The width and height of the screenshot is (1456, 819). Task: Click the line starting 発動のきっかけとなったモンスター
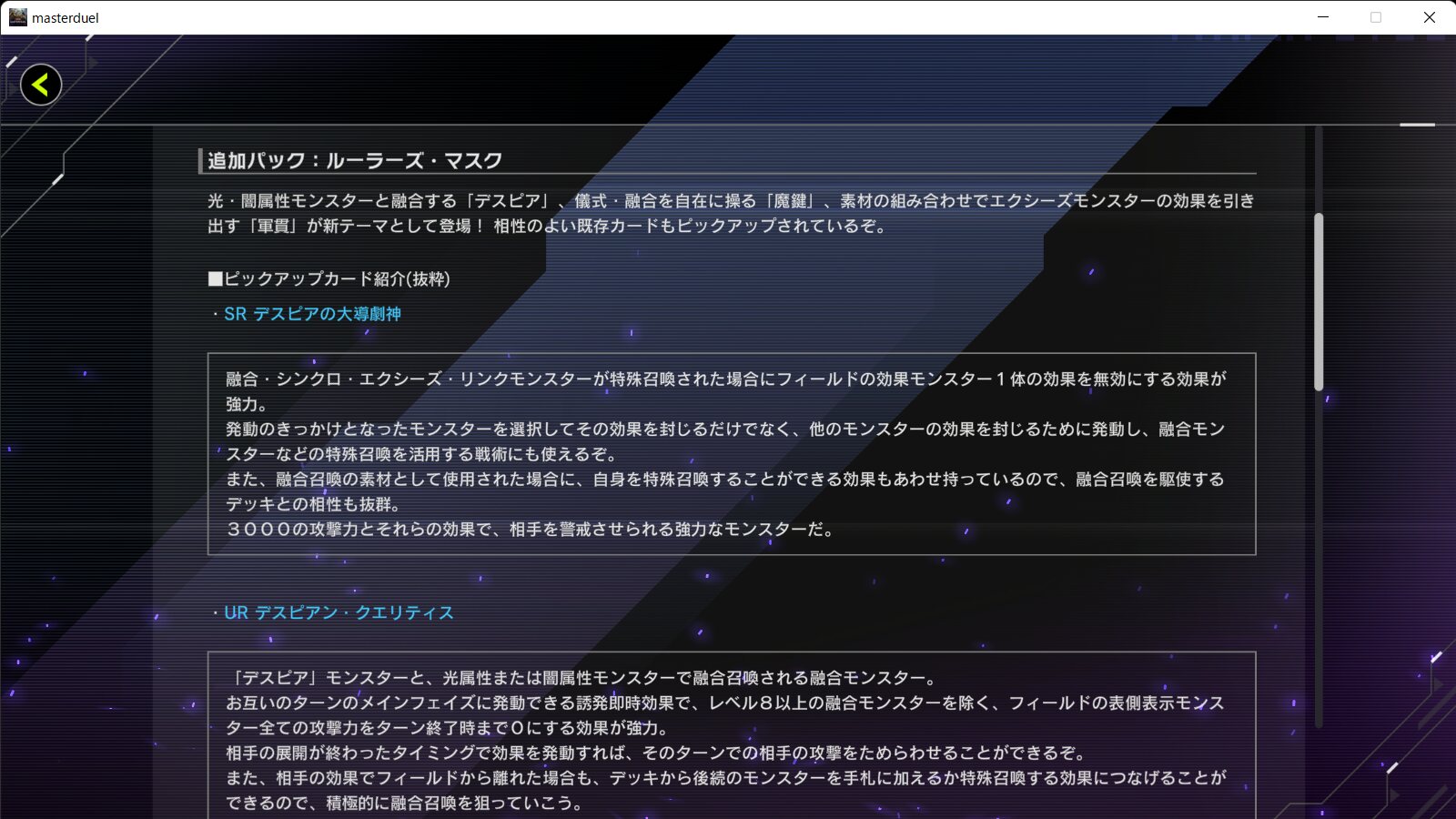[x=725, y=430]
